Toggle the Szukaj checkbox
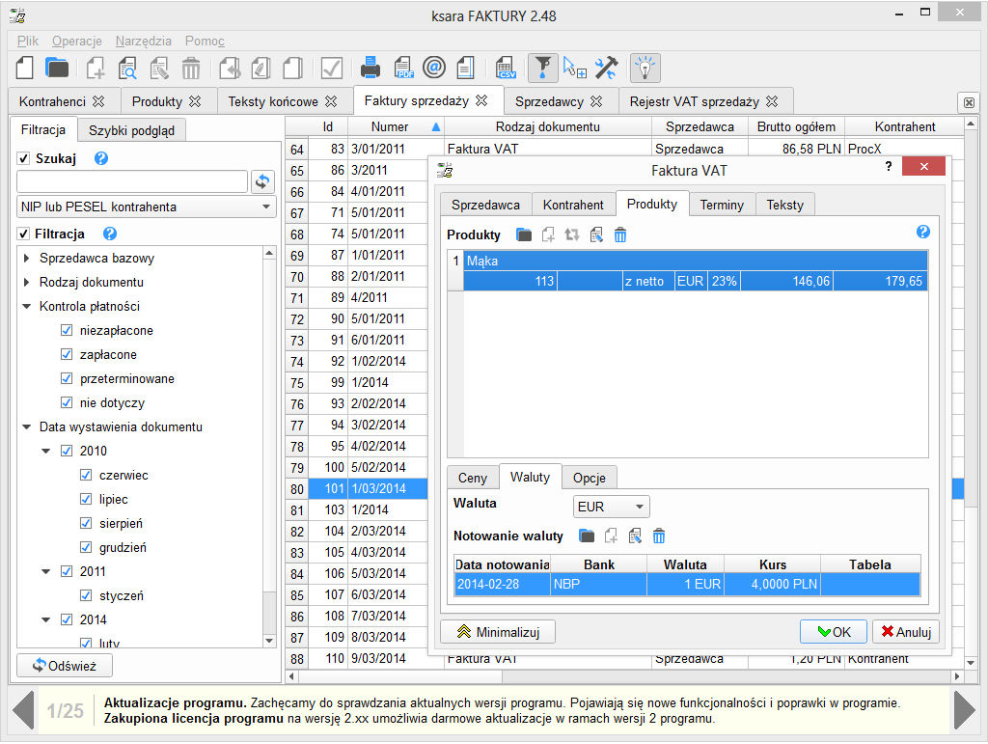Screen dimensions: 988x744 24,158
